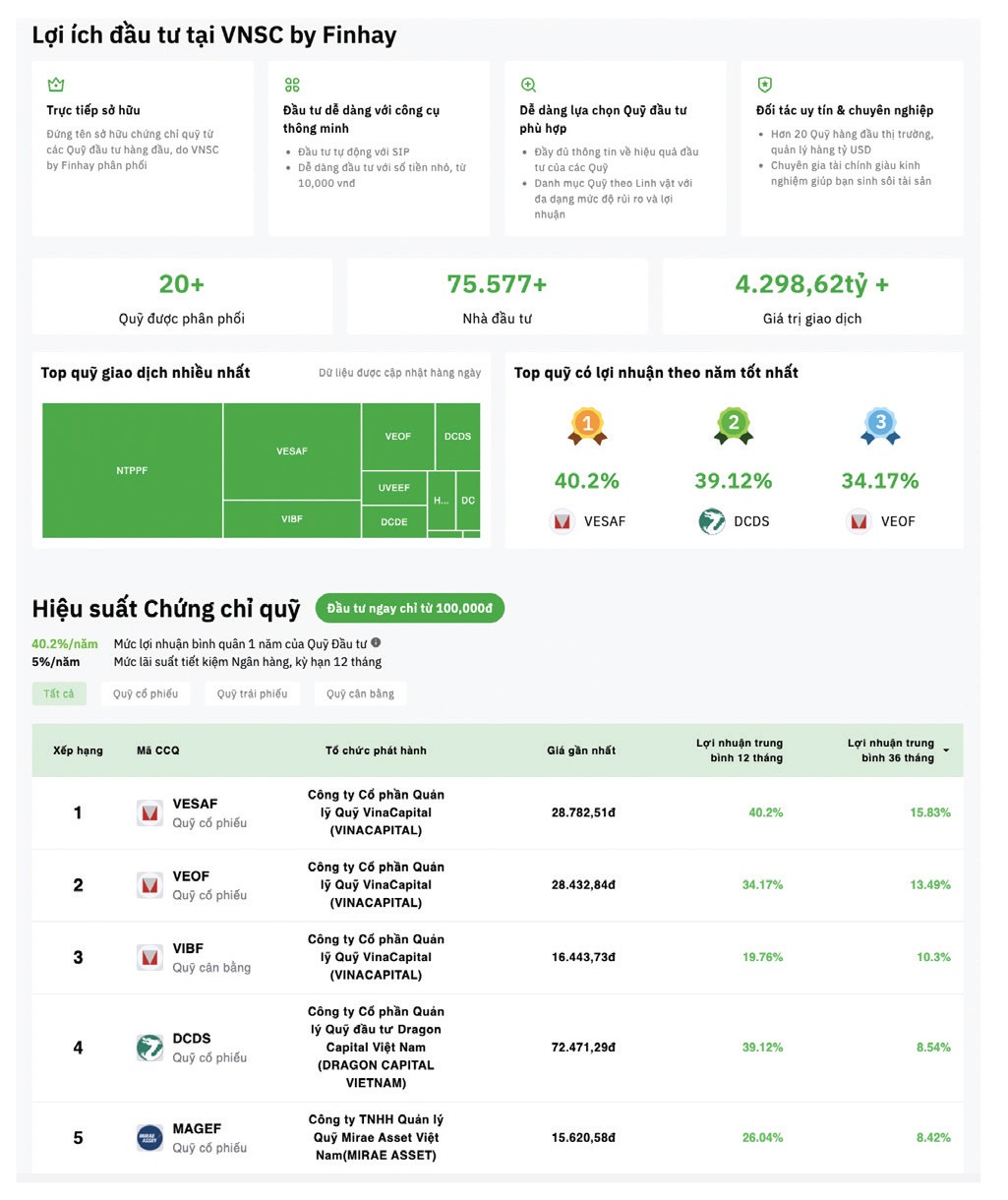Click the sort arrow on Lợi nhuận 36 tháng
Image resolution: width=1008 pixels, height=1200 pixels.
tap(946, 750)
